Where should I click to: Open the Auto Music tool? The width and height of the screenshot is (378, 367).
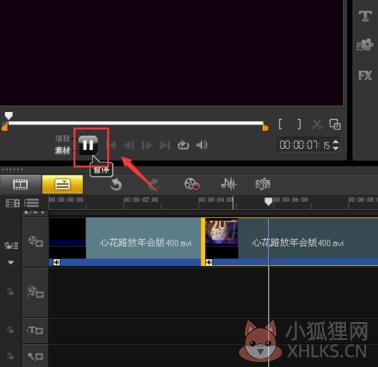[x=263, y=184]
